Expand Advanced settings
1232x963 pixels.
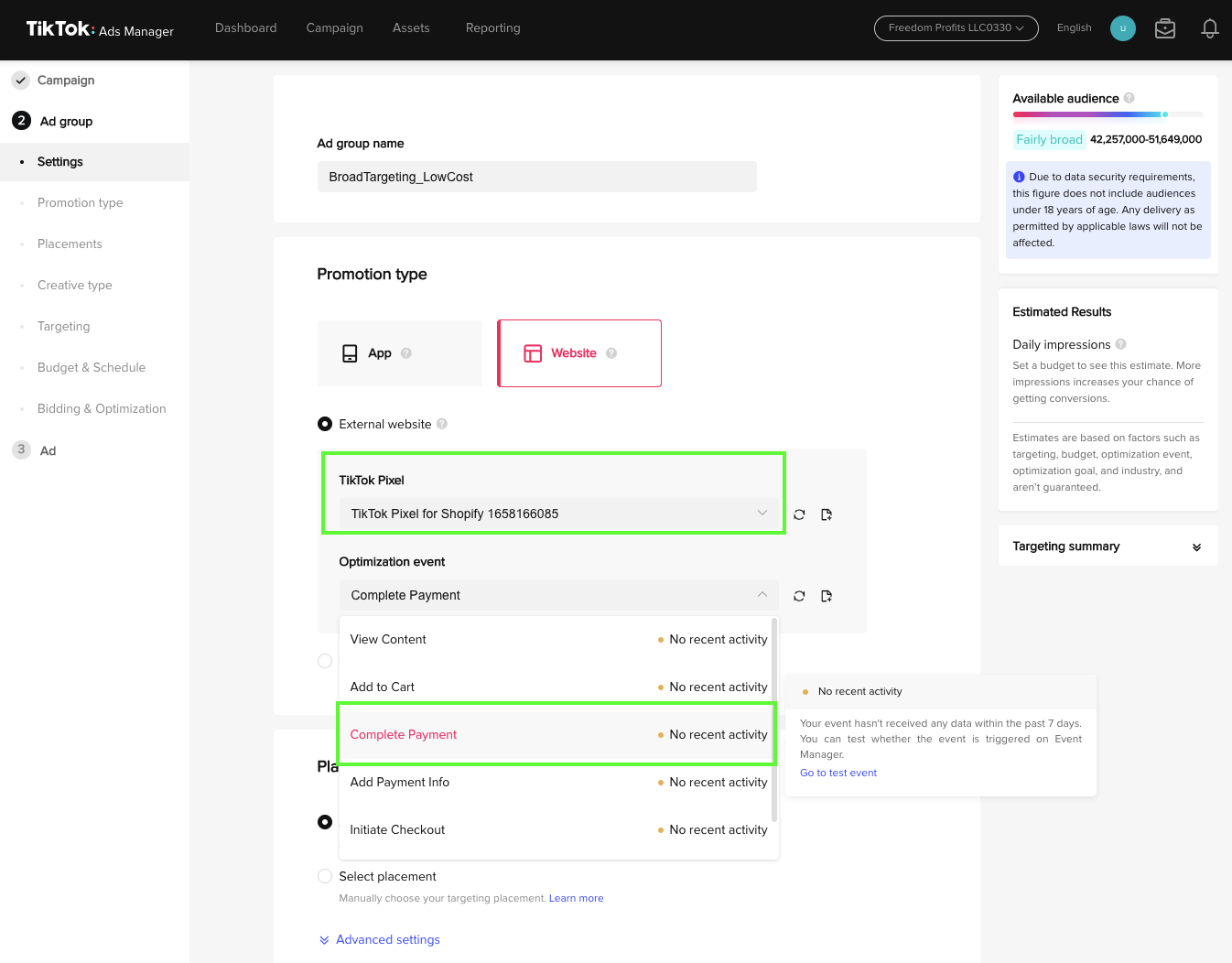380,939
